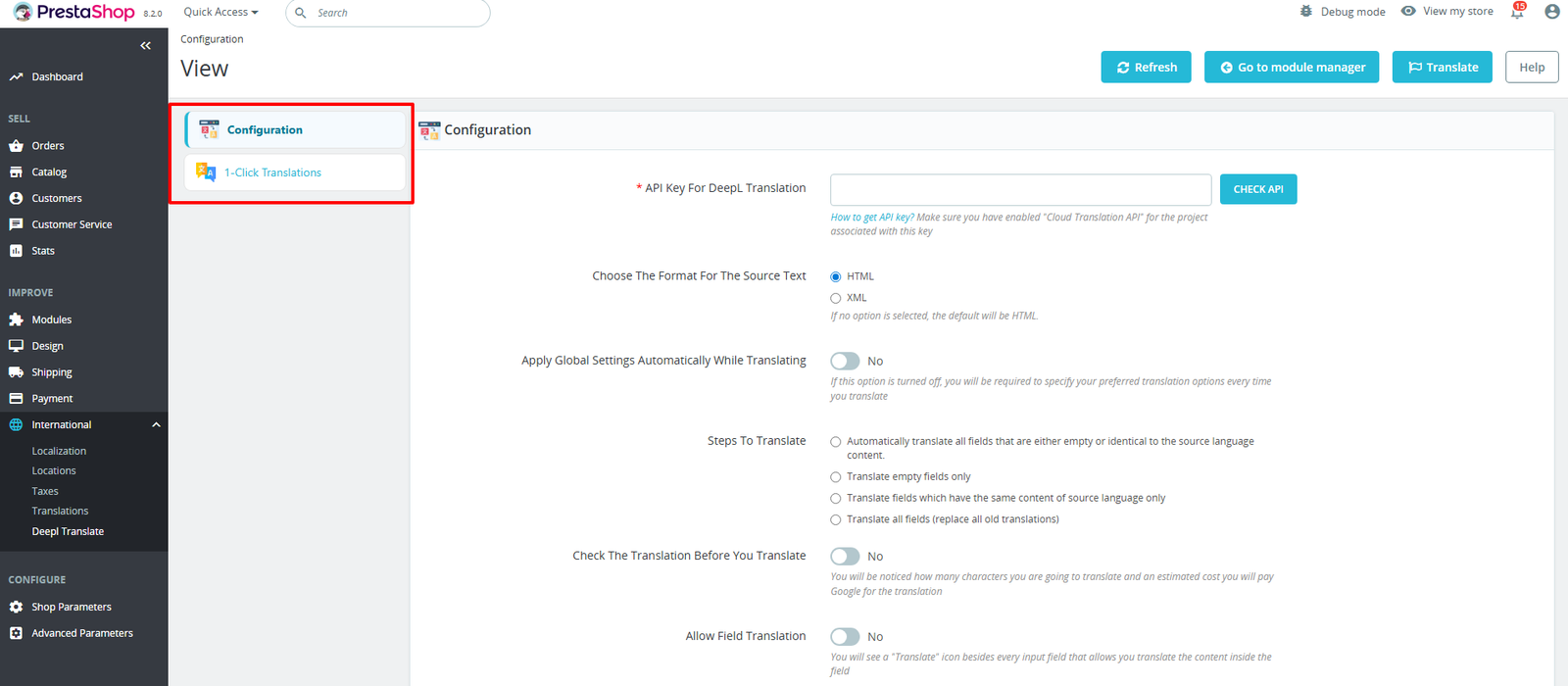
Task: Click the Modules puzzle icon in sidebar
Action: pyautogui.click(x=16, y=319)
